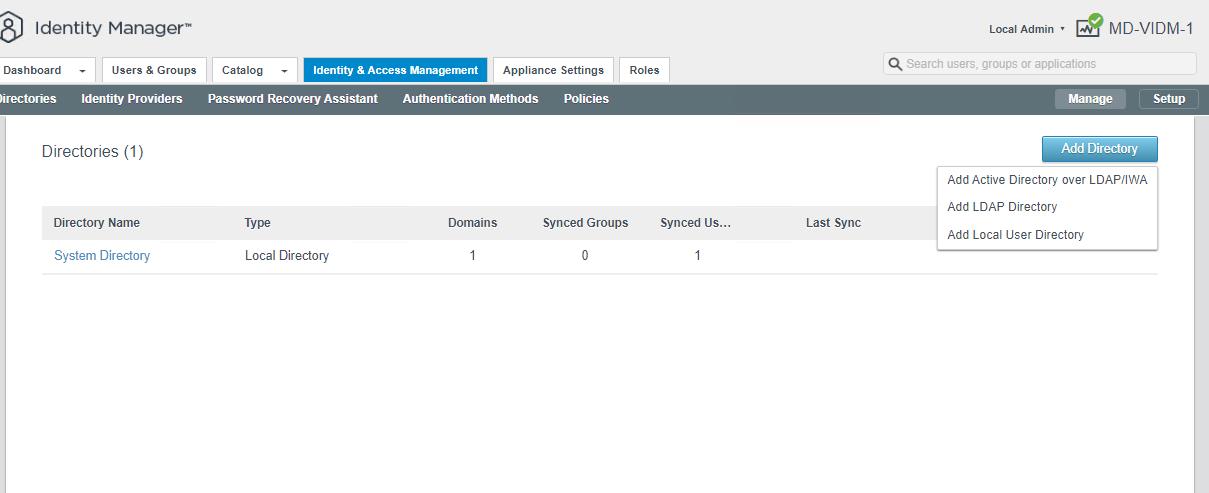Switch to Setup mode

[x=1169, y=99]
